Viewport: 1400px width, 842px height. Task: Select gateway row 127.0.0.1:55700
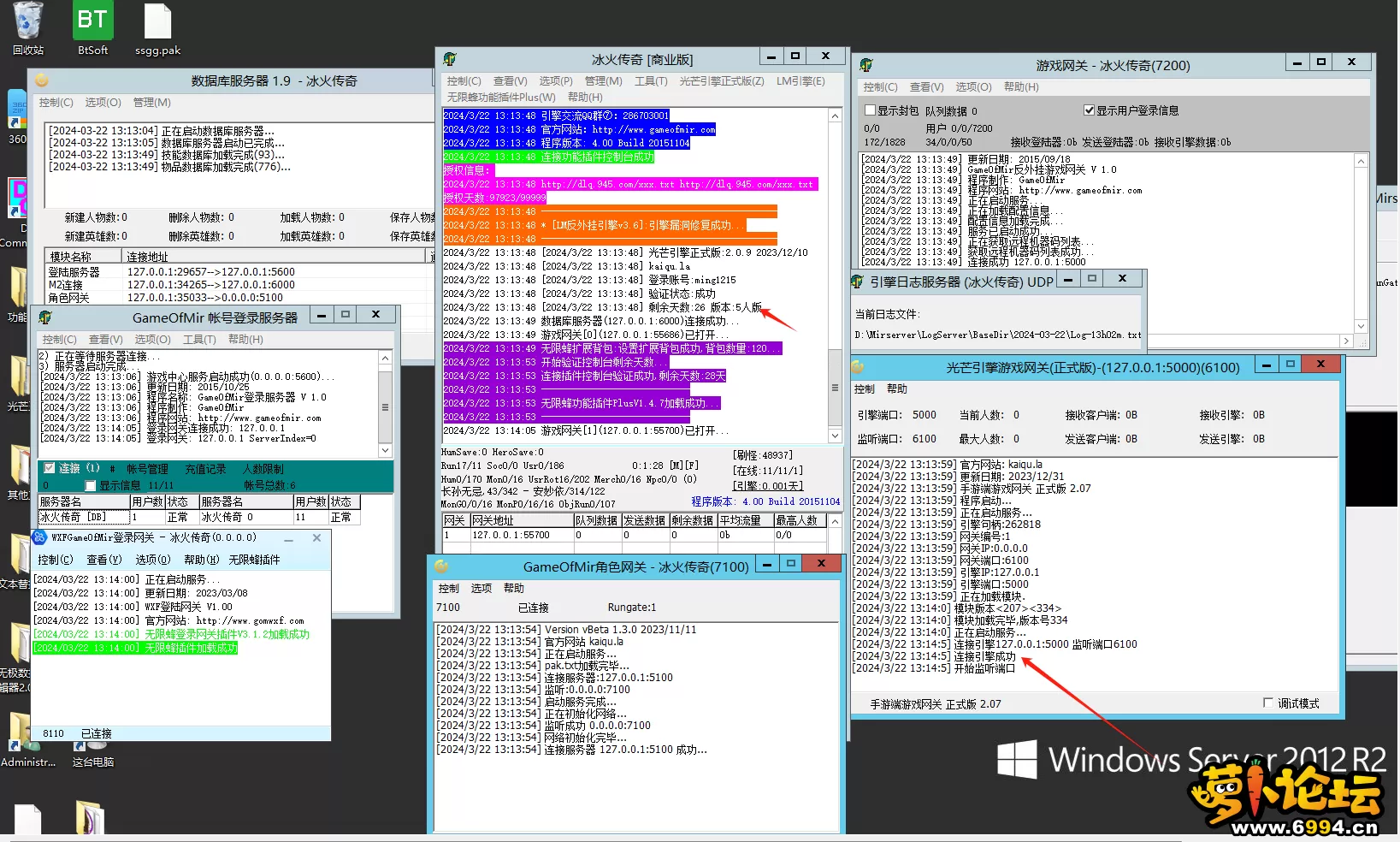pyautogui.click(x=633, y=536)
